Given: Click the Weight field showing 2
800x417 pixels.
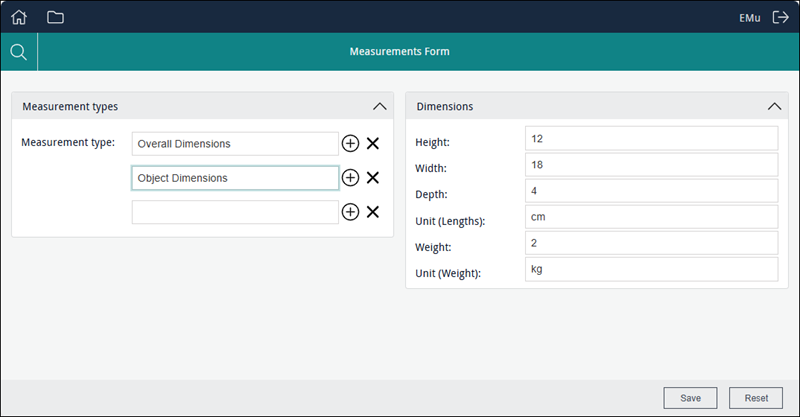Looking at the screenshot, I should (650, 242).
